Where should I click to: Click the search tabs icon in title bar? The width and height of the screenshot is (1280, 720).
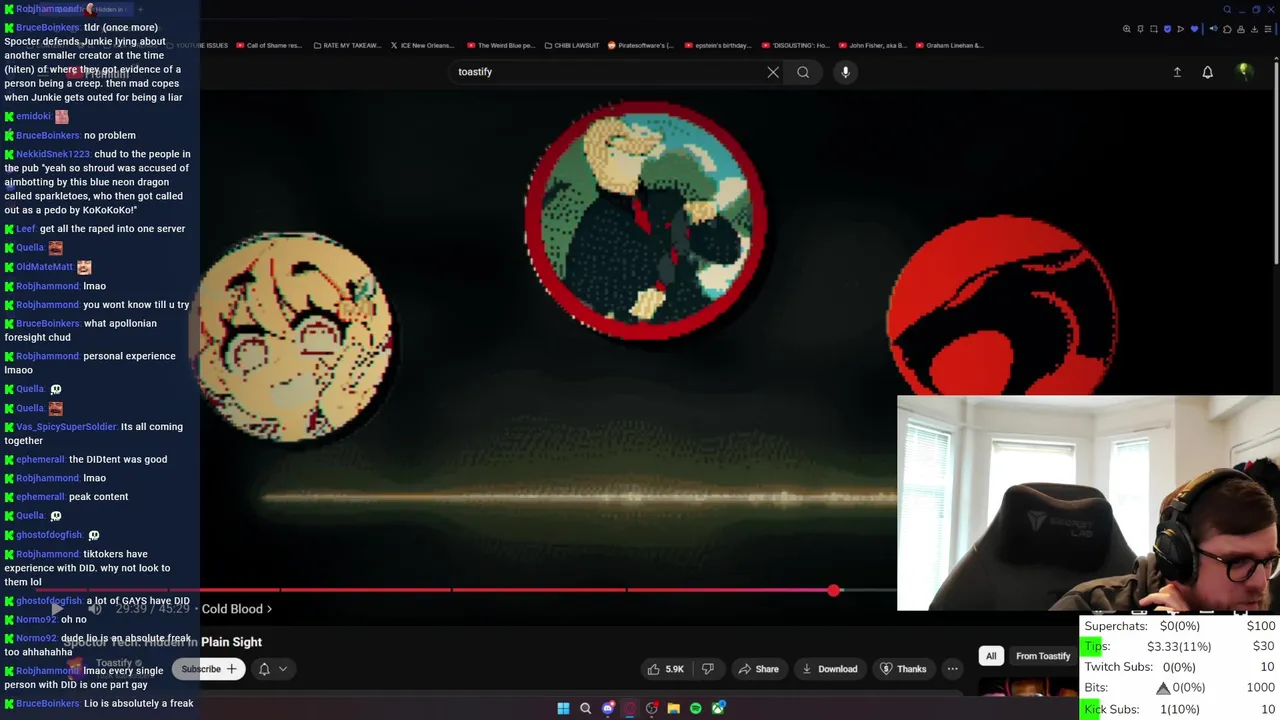(1227, 10)
